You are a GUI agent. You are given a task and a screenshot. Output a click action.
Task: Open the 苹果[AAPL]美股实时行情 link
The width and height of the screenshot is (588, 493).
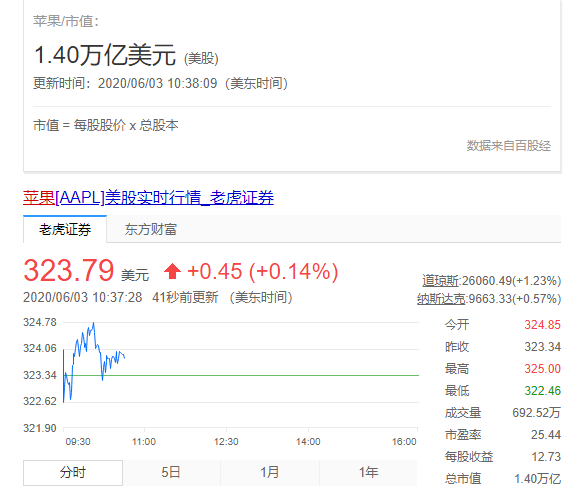tap(148, 198)
